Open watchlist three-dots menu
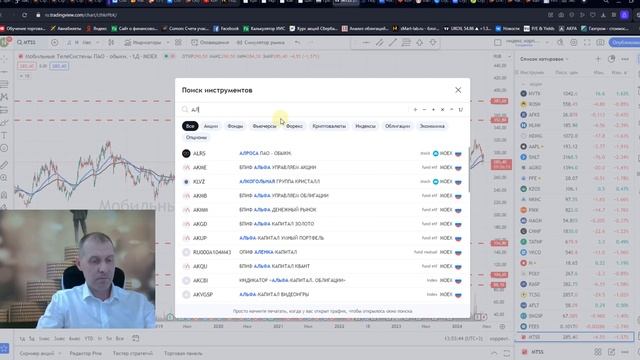 tap(625, 59)
